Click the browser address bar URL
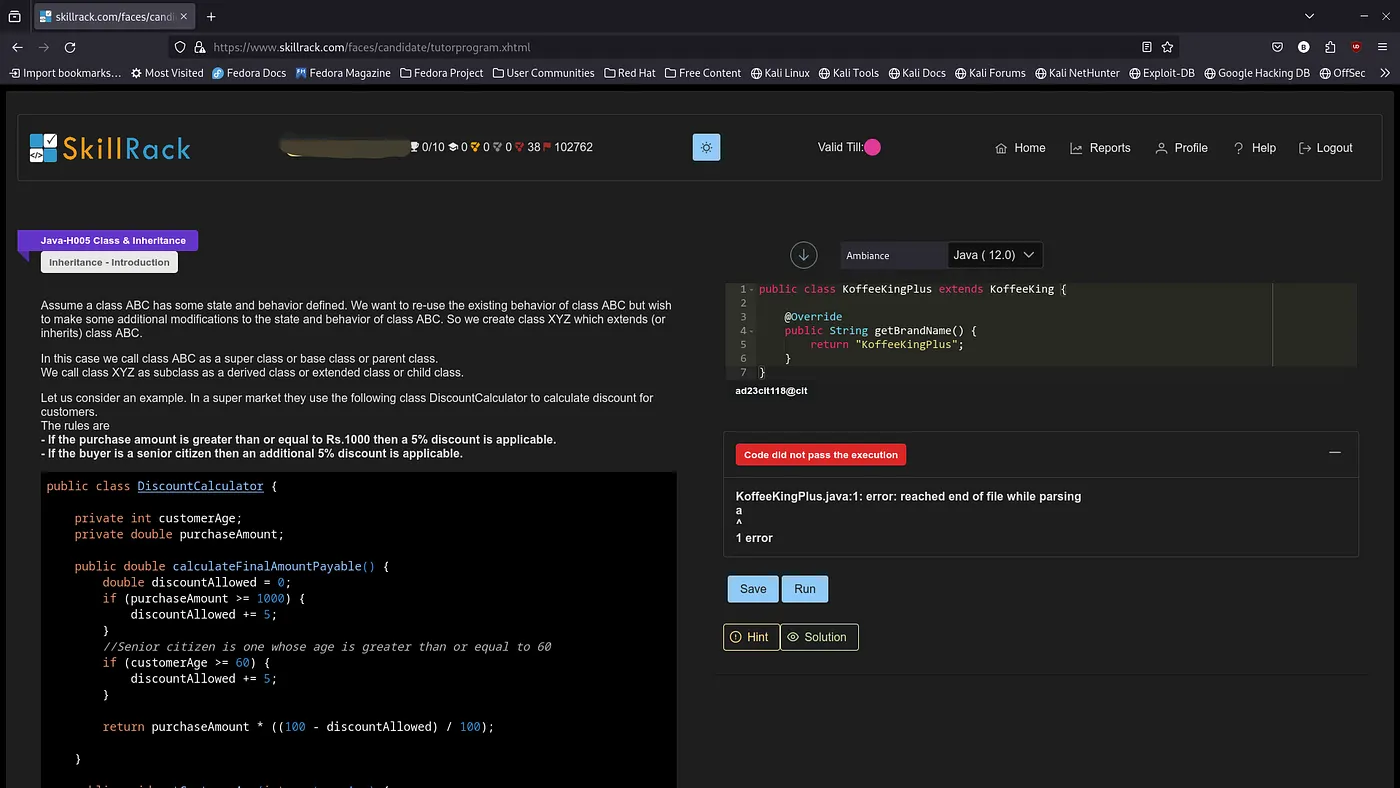This screenshot has width=1400, height=788. (372, 47)
